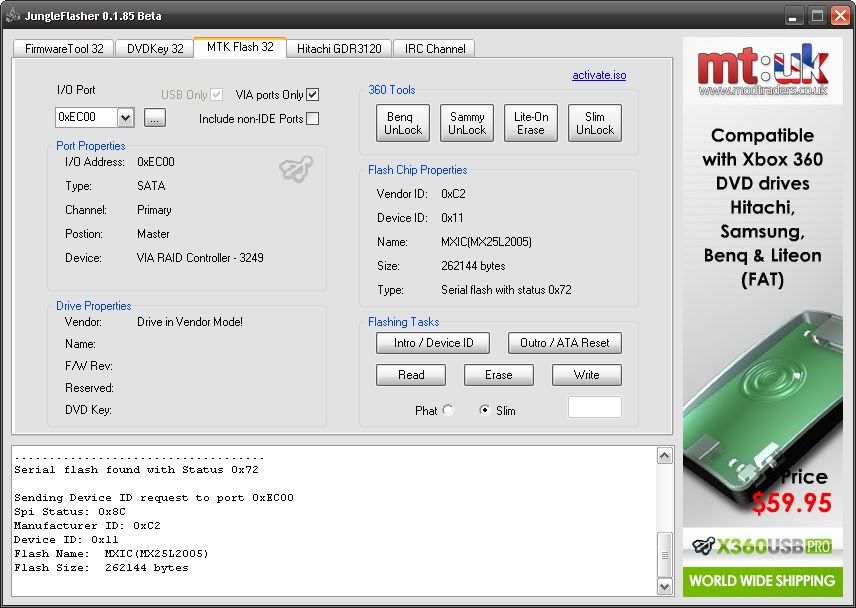Click the log scrollbar thumb
This screenshot has width=856, height=608.
point(664,555)
